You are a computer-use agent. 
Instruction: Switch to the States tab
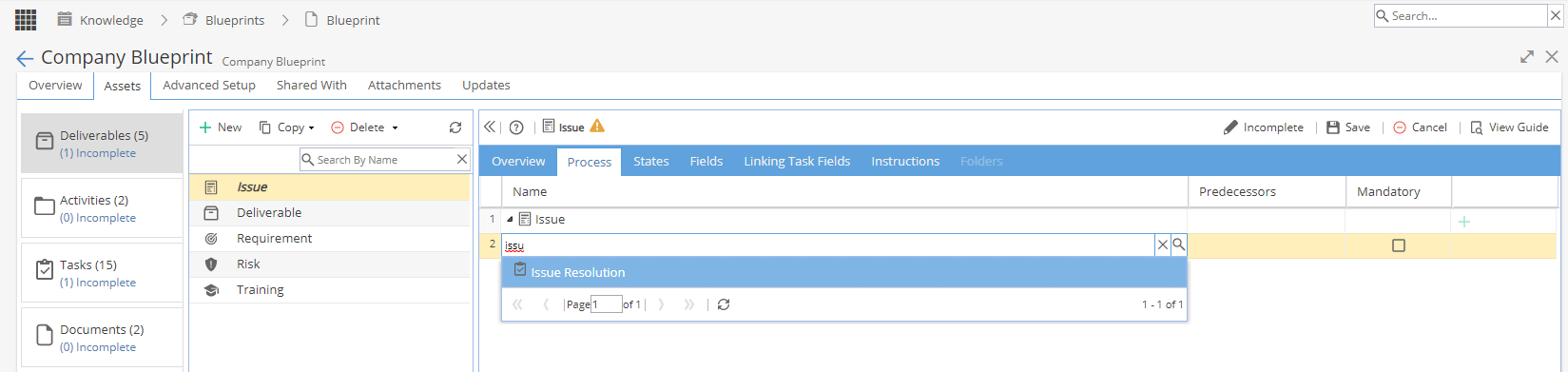[x=651, y=161]
